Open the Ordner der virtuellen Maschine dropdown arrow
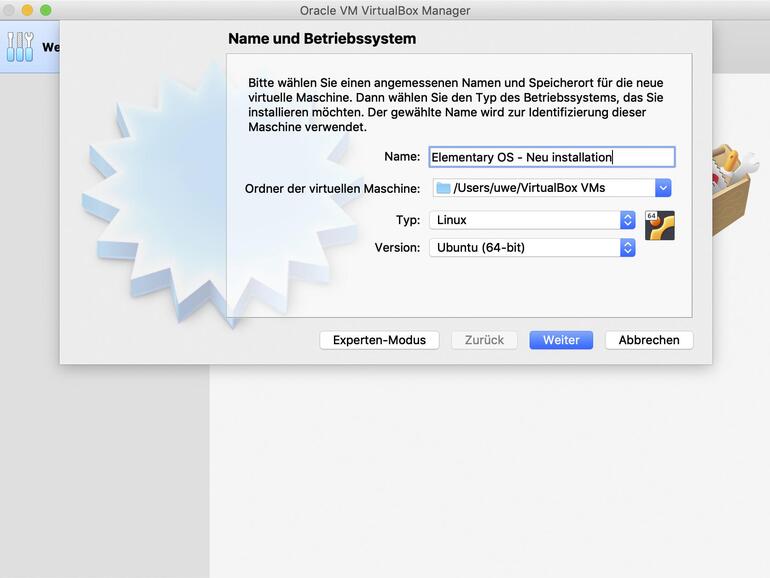This screenshot has width=770, height=578. click(663, 188)
